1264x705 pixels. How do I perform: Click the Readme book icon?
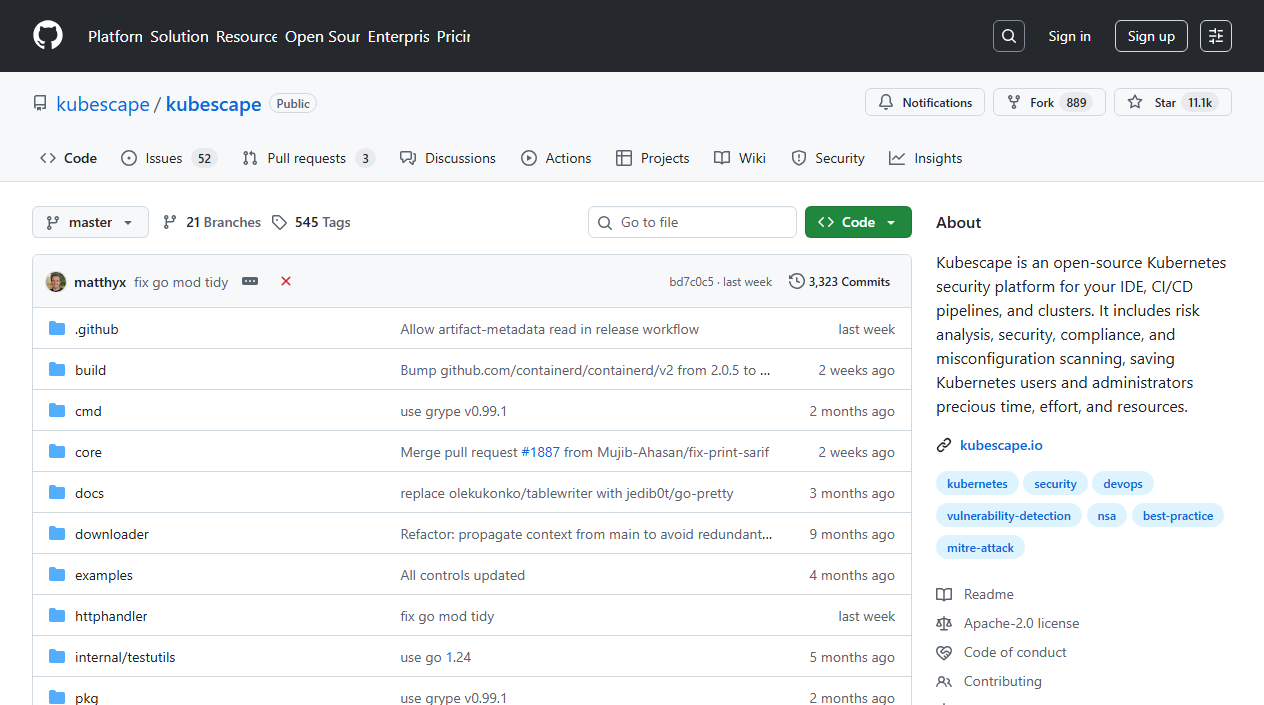tap(944, 594)
